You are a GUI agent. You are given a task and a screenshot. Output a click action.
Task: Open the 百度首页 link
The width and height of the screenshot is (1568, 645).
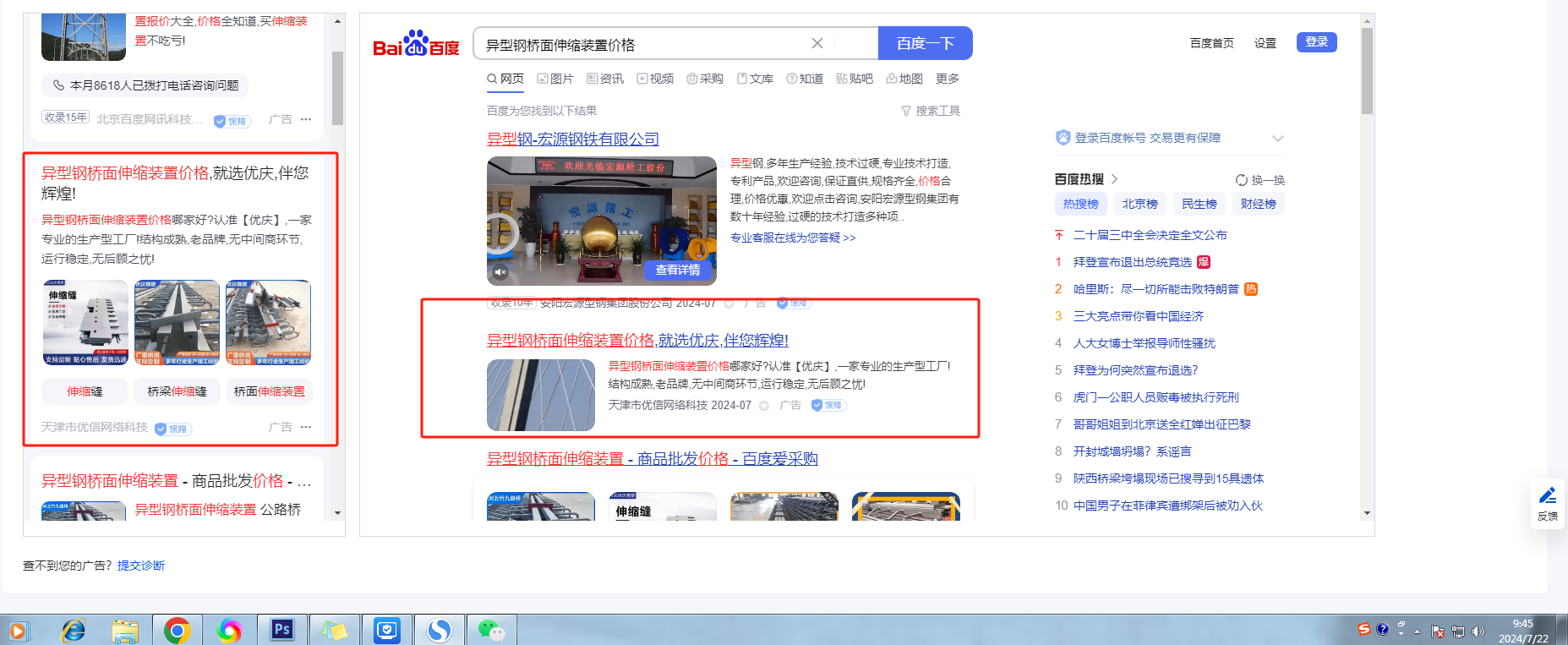tap(1211, 43)
